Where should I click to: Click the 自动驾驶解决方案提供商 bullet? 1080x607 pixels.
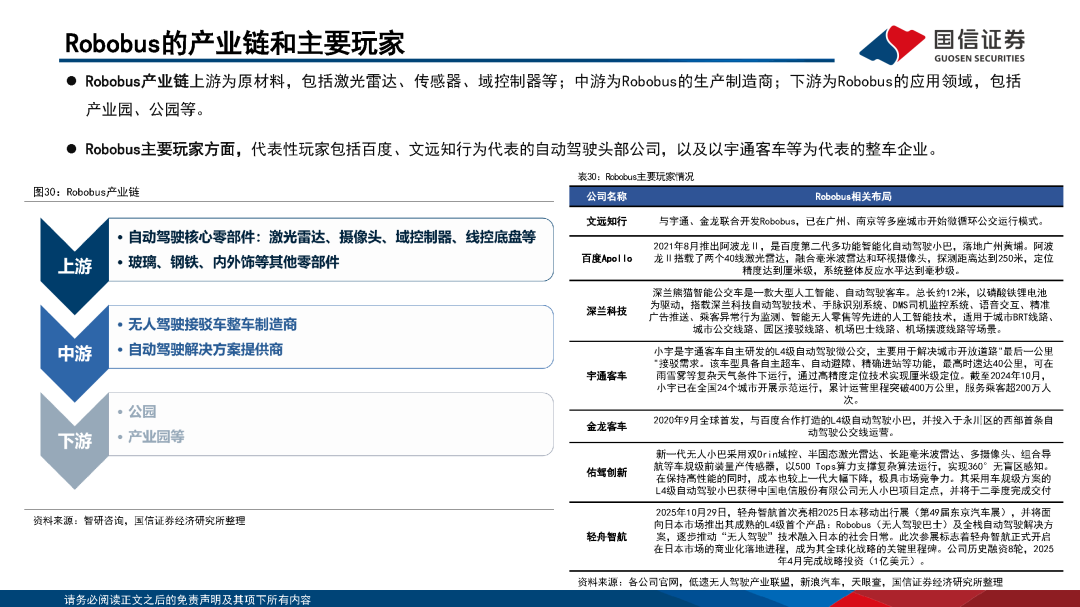pos(200,349)
